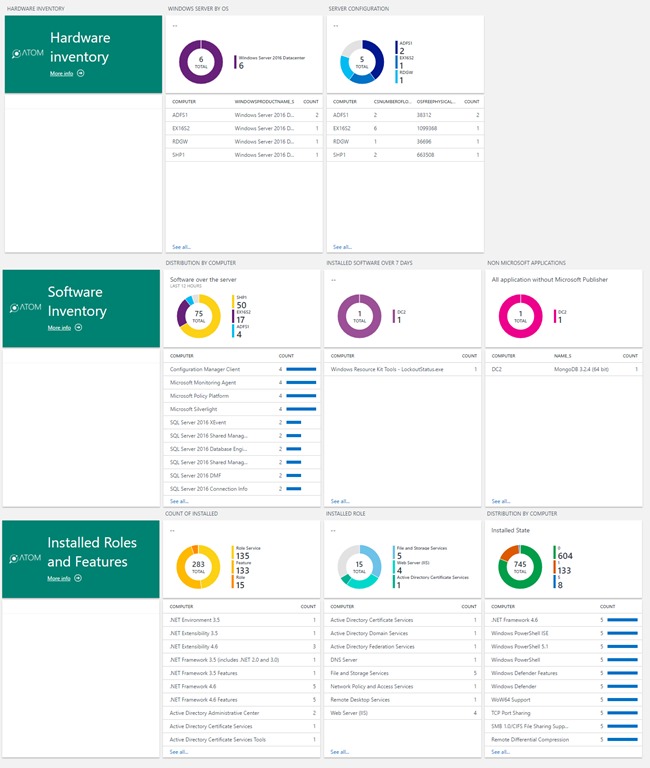Click the TCP Port Sharing row
This screenshot has height=768, width=650.
pos(563,713)
